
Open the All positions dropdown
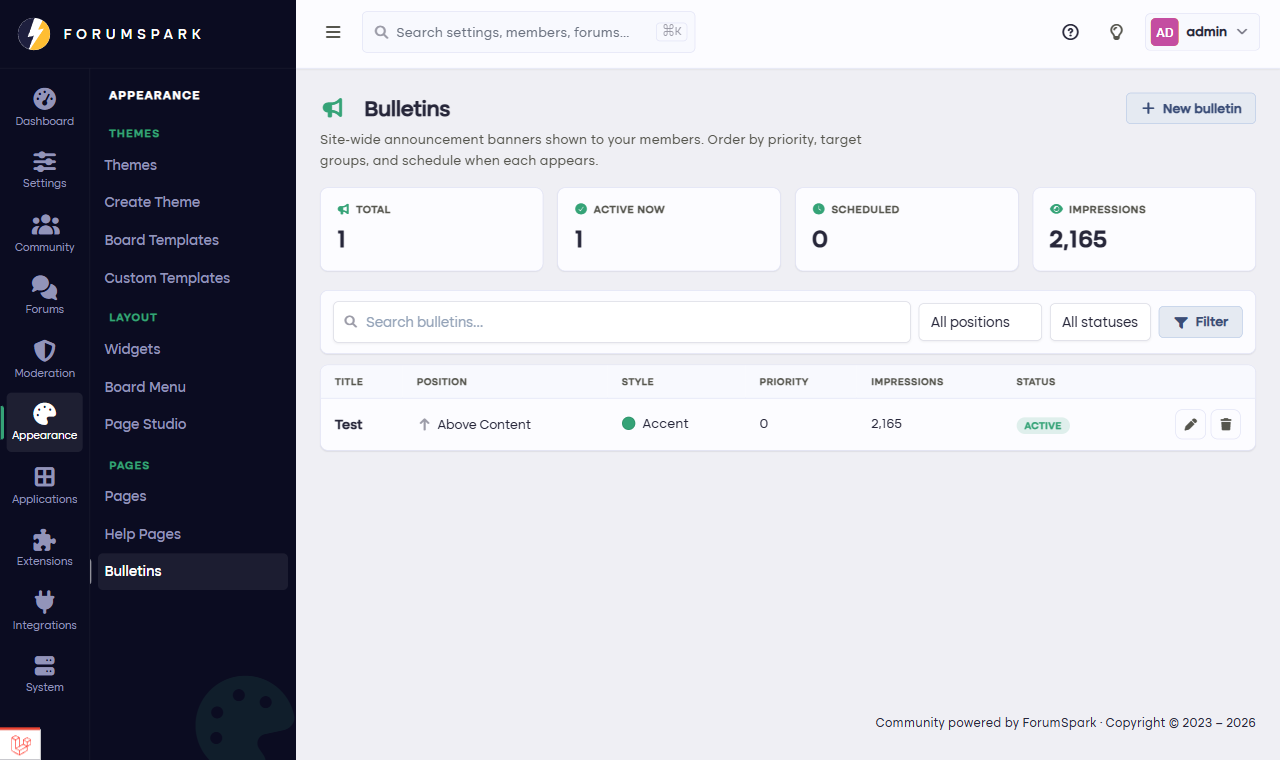(980, 322)
